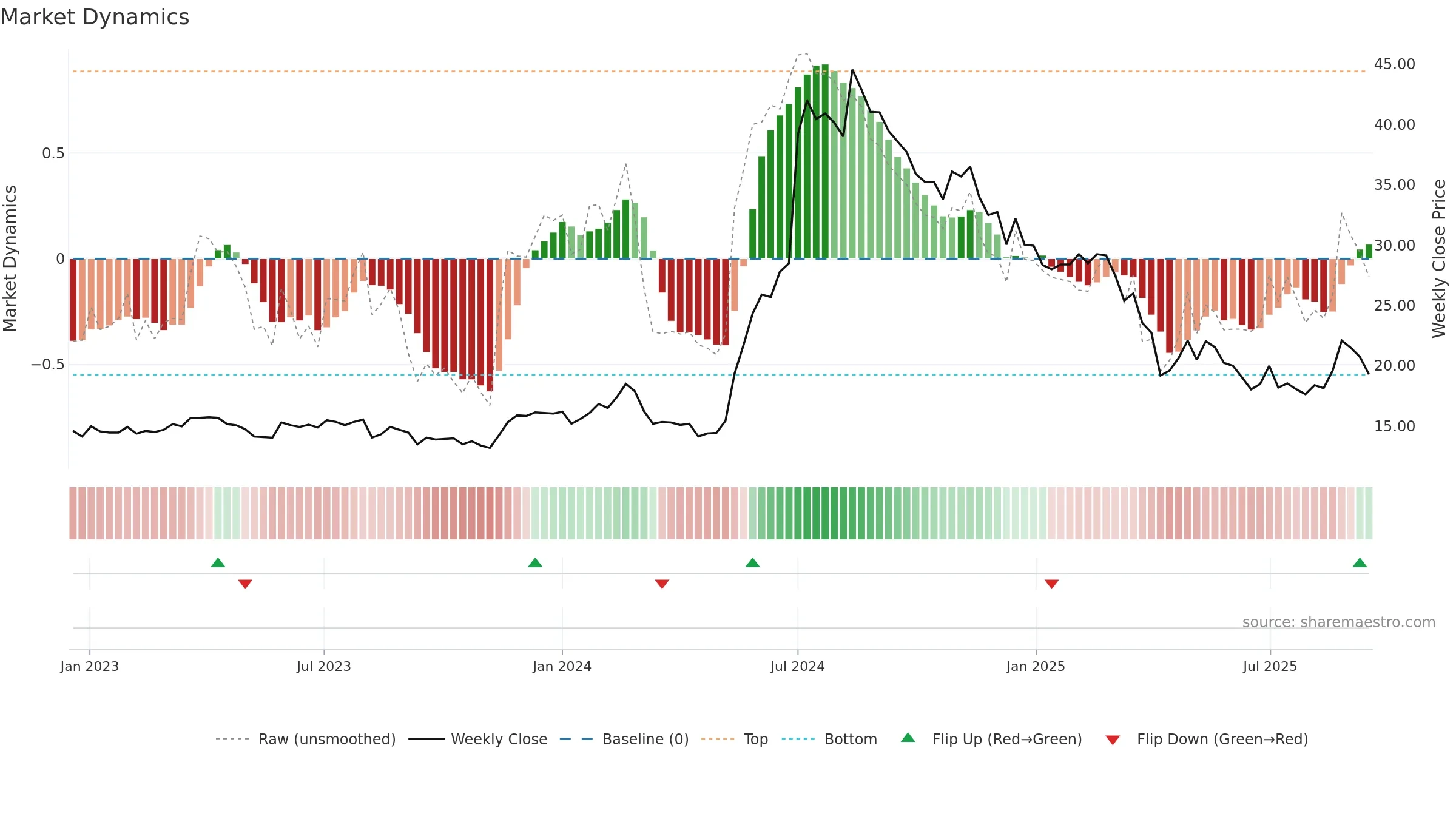
Task: Click the Weekly Close legend entry
Action: coord(477,739)
